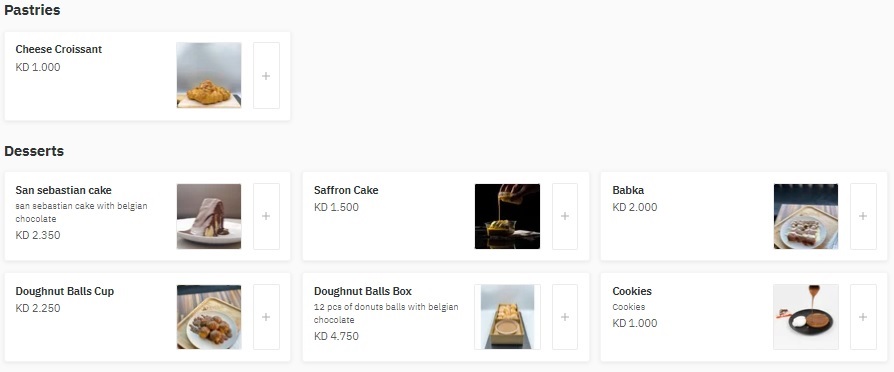894x372 pixels.
Task: Open the Cheese Croissant photo
Action: tap(209, 75)
